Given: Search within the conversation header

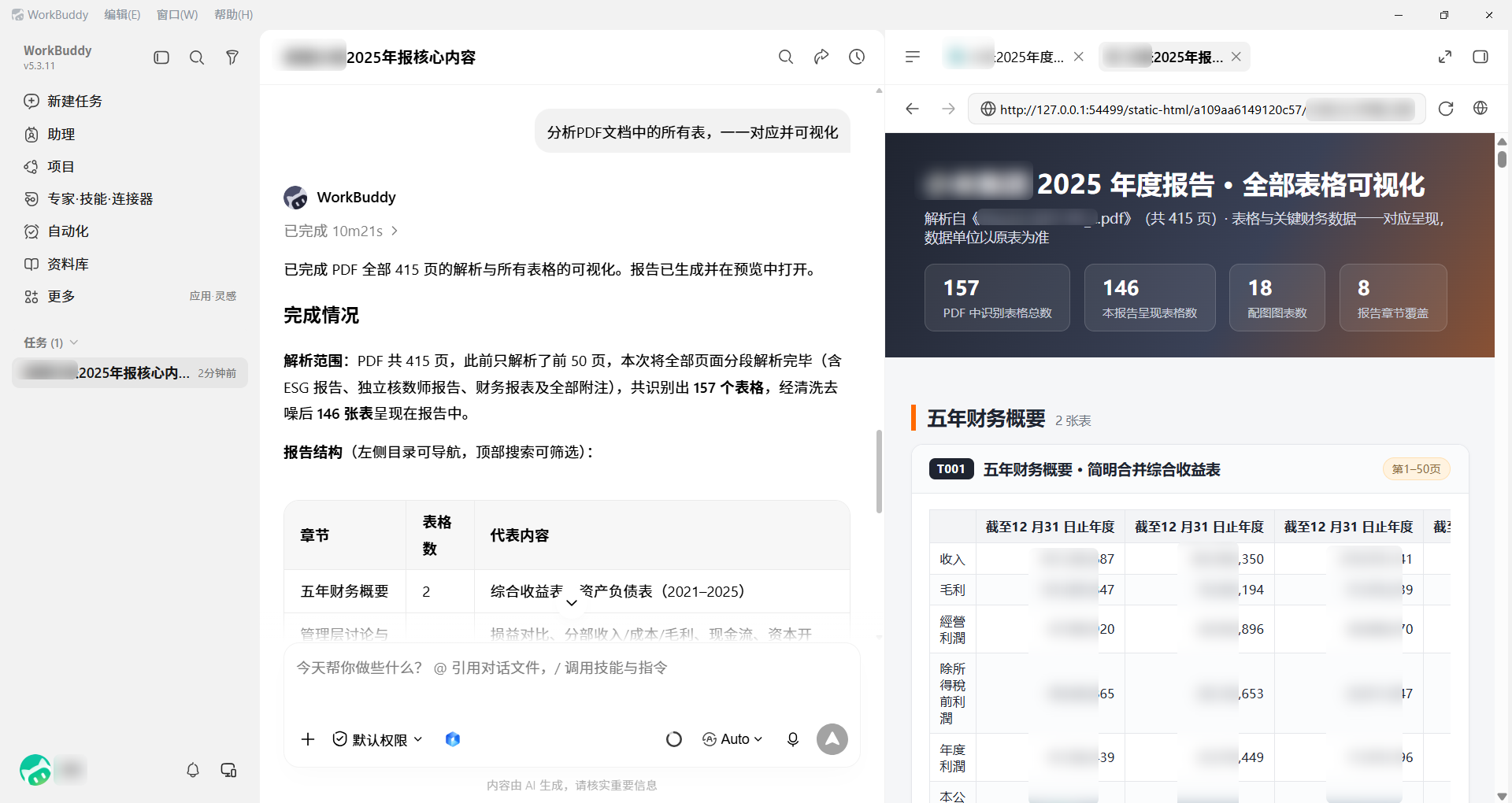Looking at the screenshot, I should pos(786,57).
